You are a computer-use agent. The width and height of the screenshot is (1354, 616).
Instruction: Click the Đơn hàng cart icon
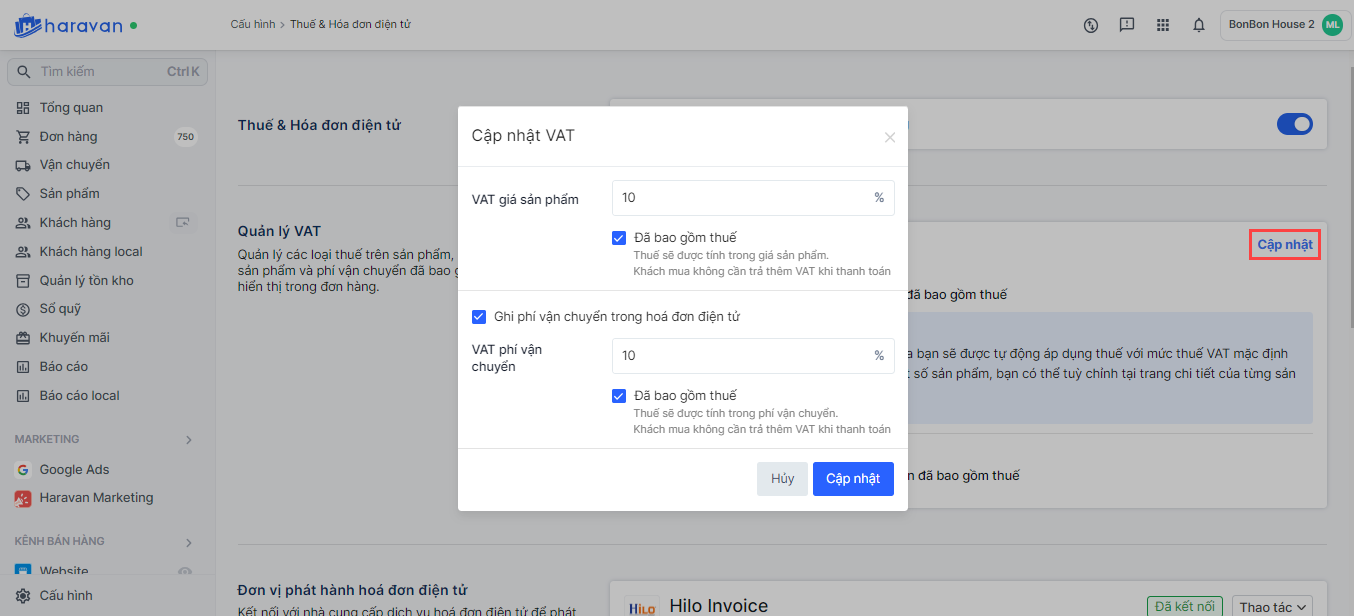(23, 137)
